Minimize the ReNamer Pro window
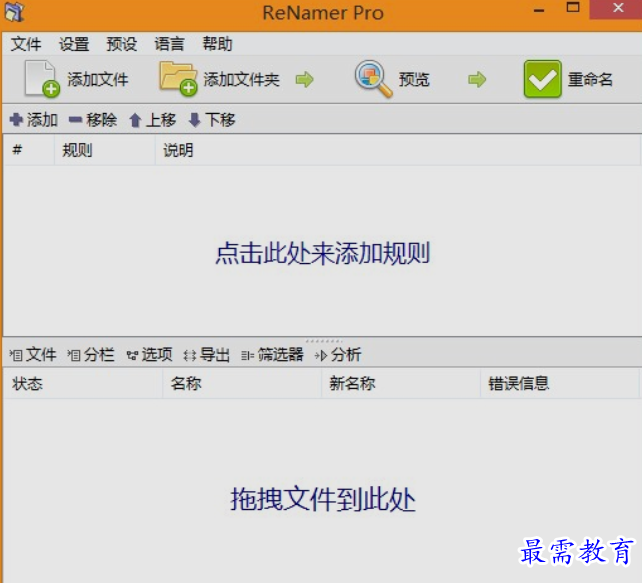Viewport: 642px width, 583px height. (539, 10)
